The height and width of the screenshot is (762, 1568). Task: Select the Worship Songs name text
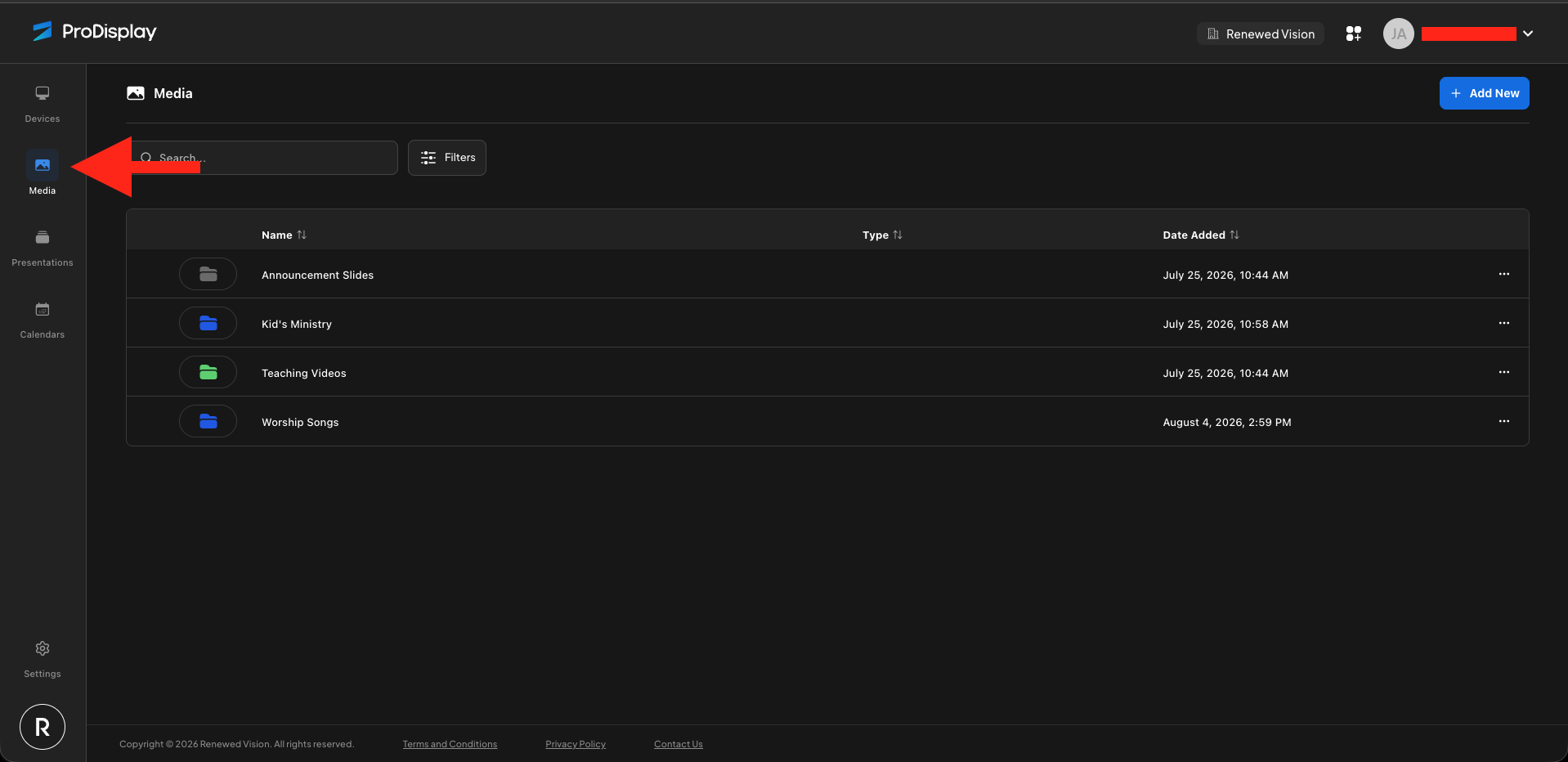click(x=300, y=423)
